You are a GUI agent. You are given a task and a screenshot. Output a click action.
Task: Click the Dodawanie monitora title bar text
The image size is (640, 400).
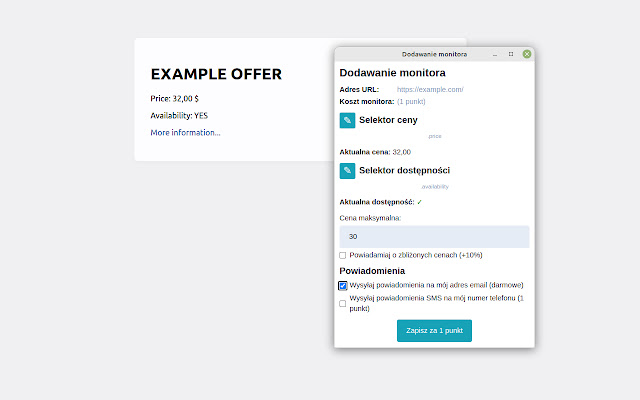click(x=434, y=53)
